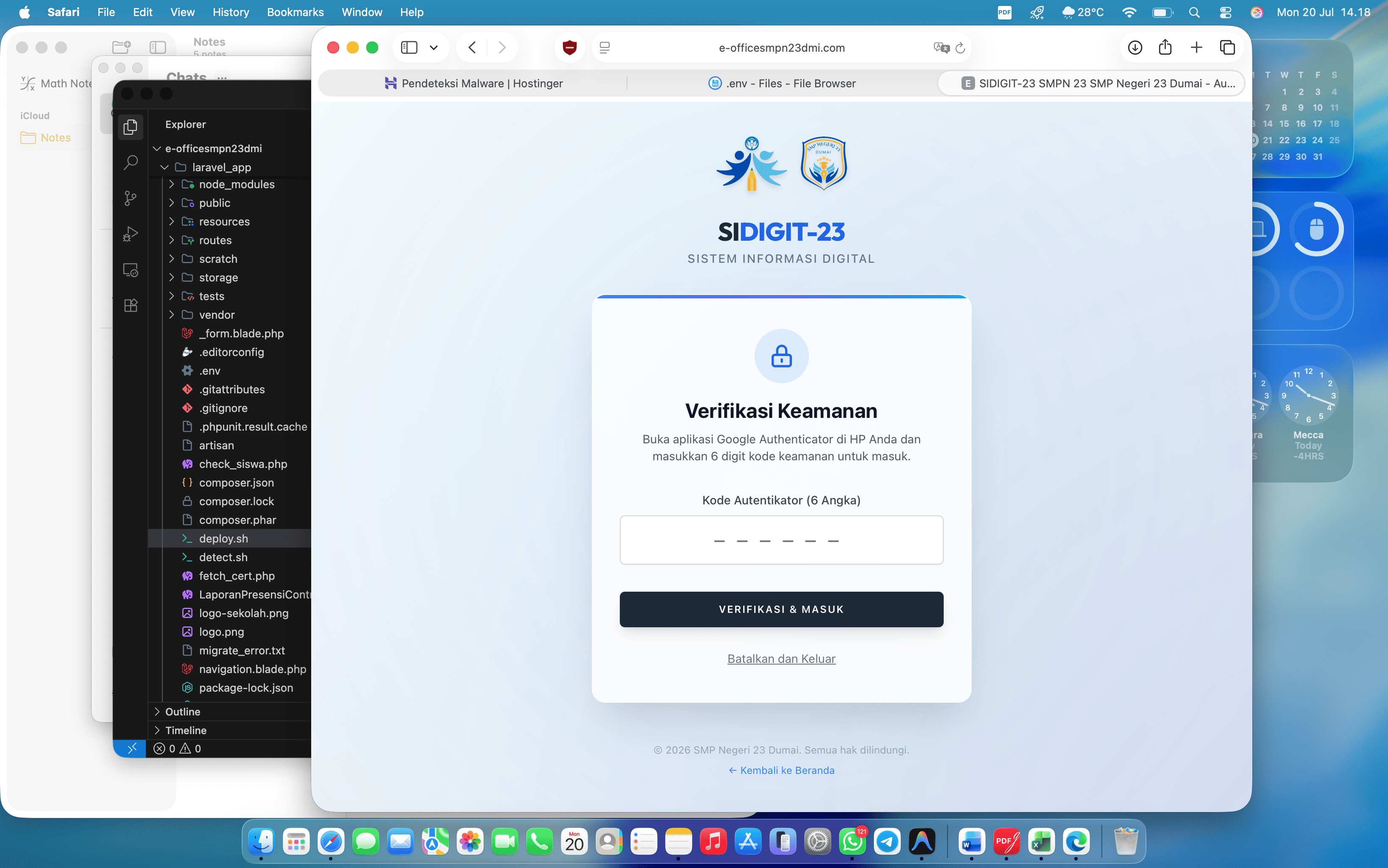
Task: Switch to Pendeteksi Malware Hostinger tab
Action: [474, 83]
